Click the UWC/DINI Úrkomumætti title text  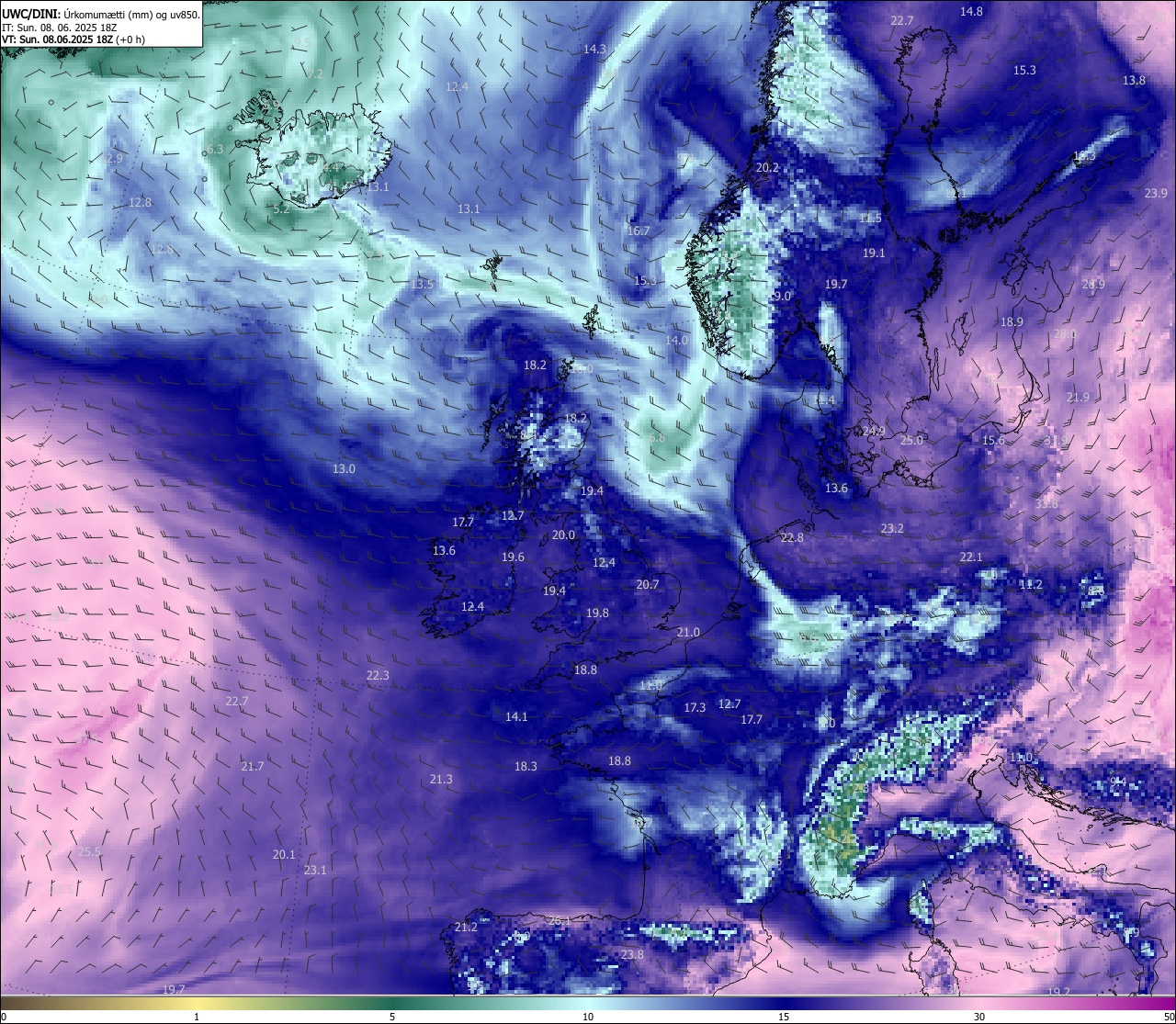tap(101, 14)
